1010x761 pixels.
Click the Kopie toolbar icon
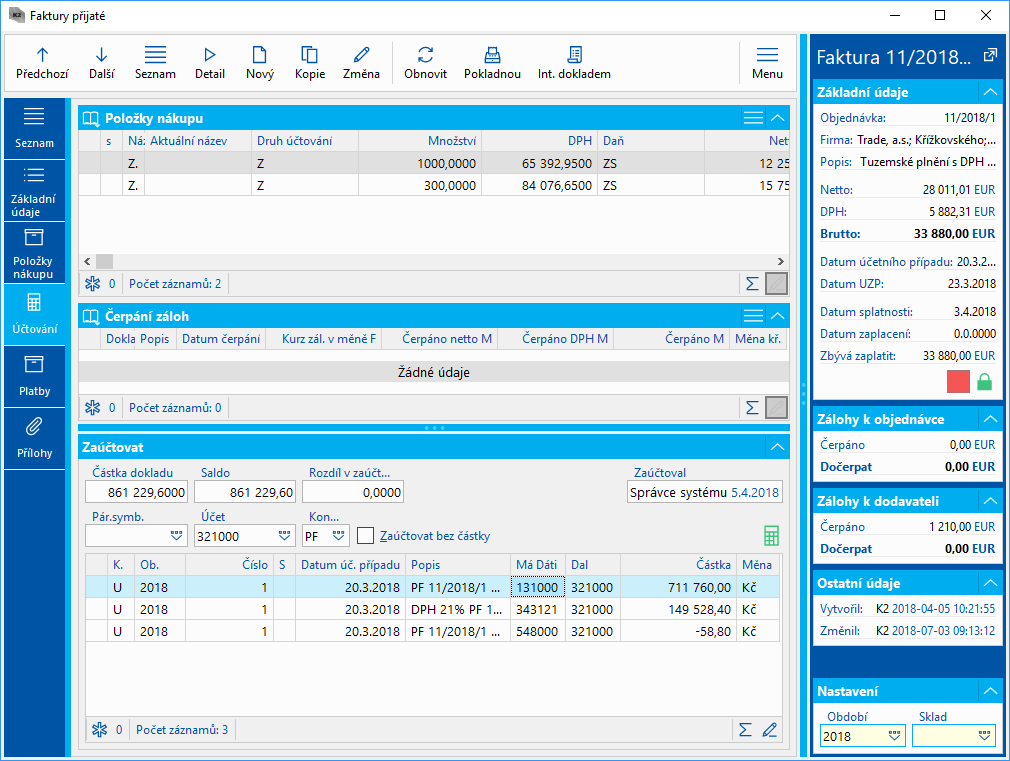(x=310, y=55)
